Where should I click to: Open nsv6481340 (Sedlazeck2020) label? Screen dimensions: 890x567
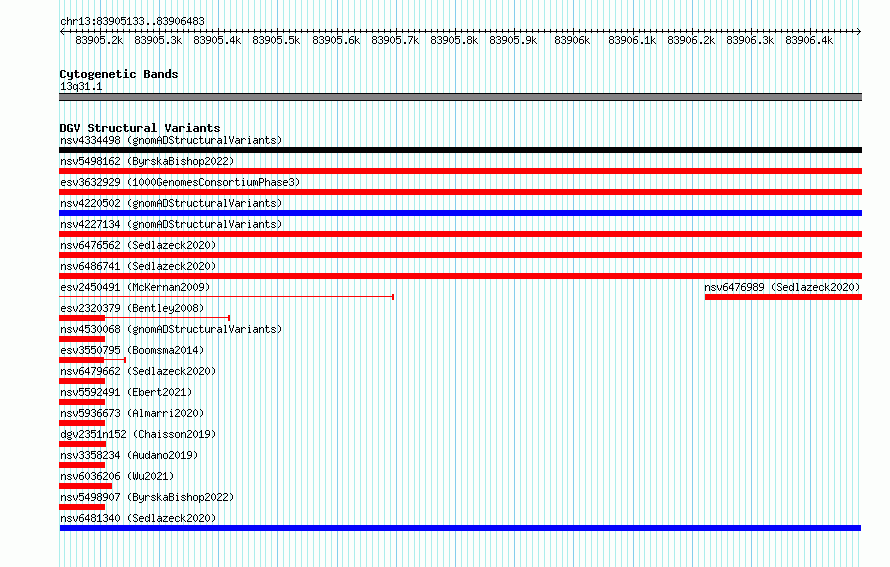tap(138, 518)
